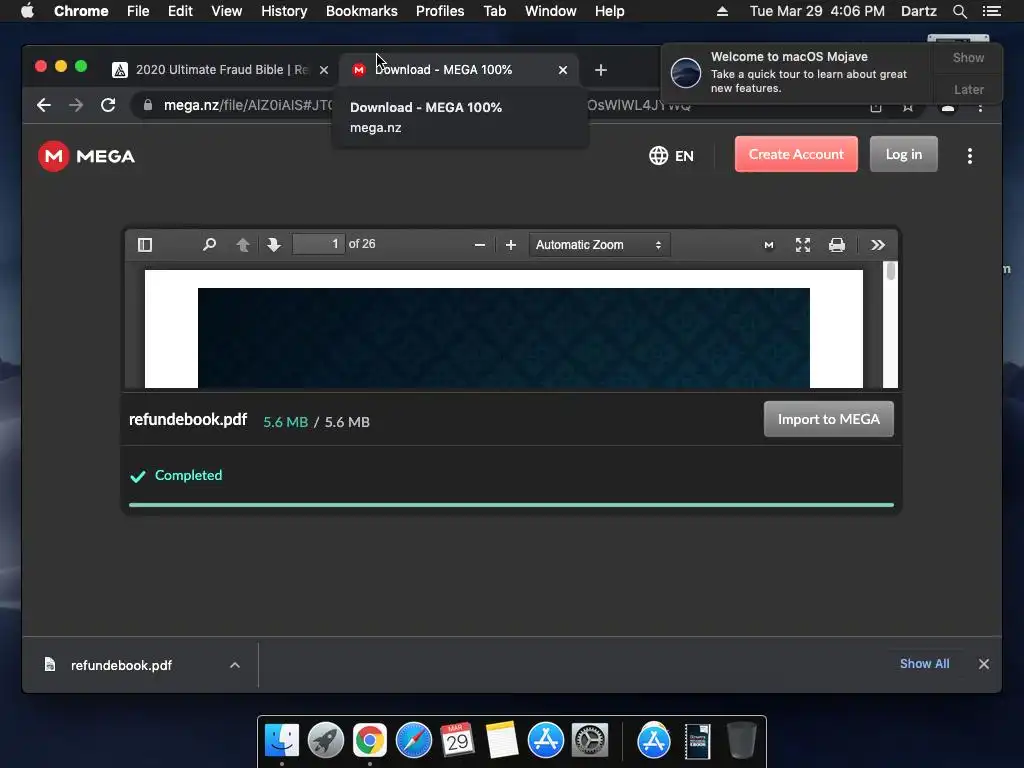Close the 2020 Ultimate Fraud Bible tab

[324, 70]
